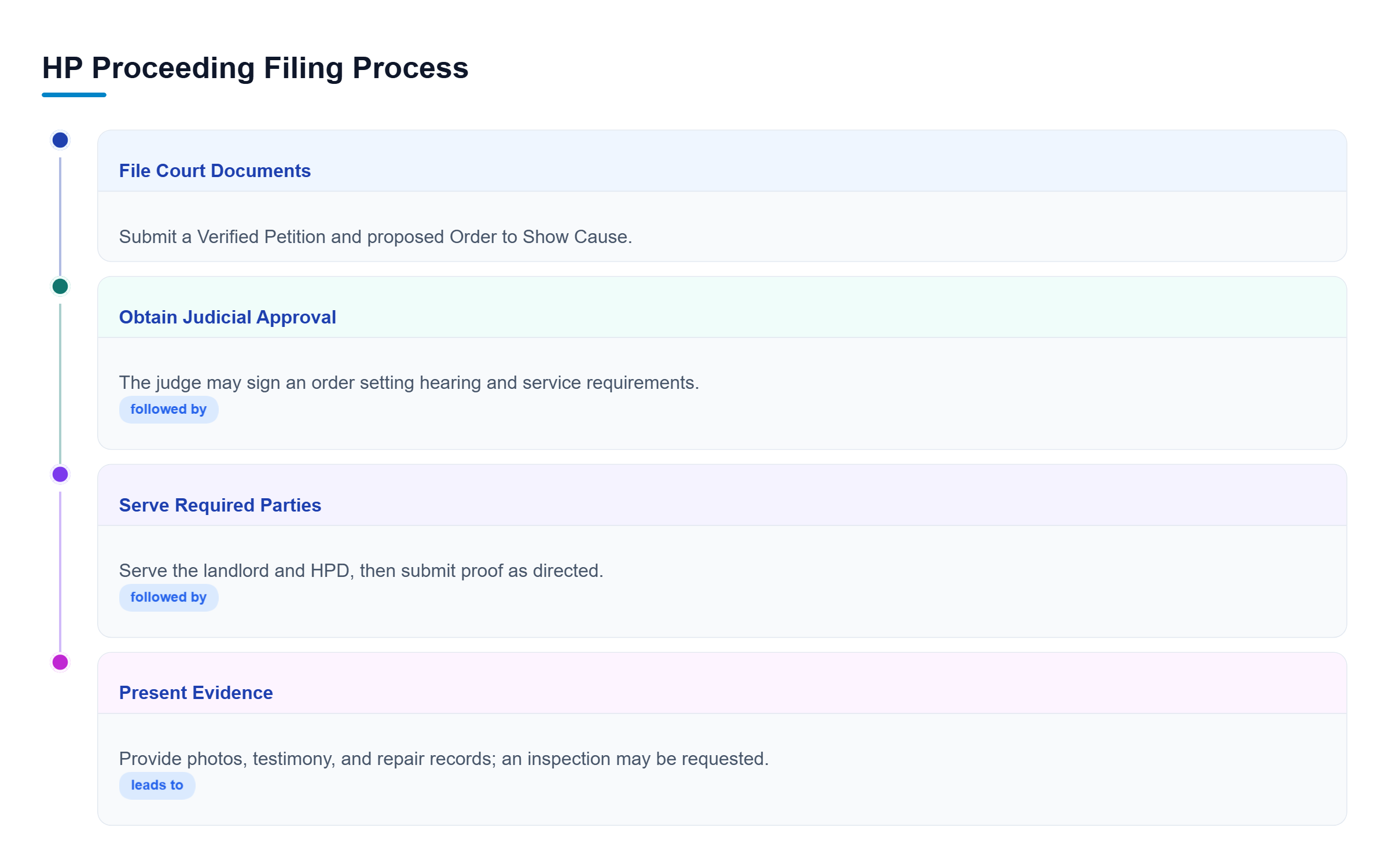Select the File Court Documents heading
Viewport: 1389px width, 868px height.
click(x=215, y=171)
